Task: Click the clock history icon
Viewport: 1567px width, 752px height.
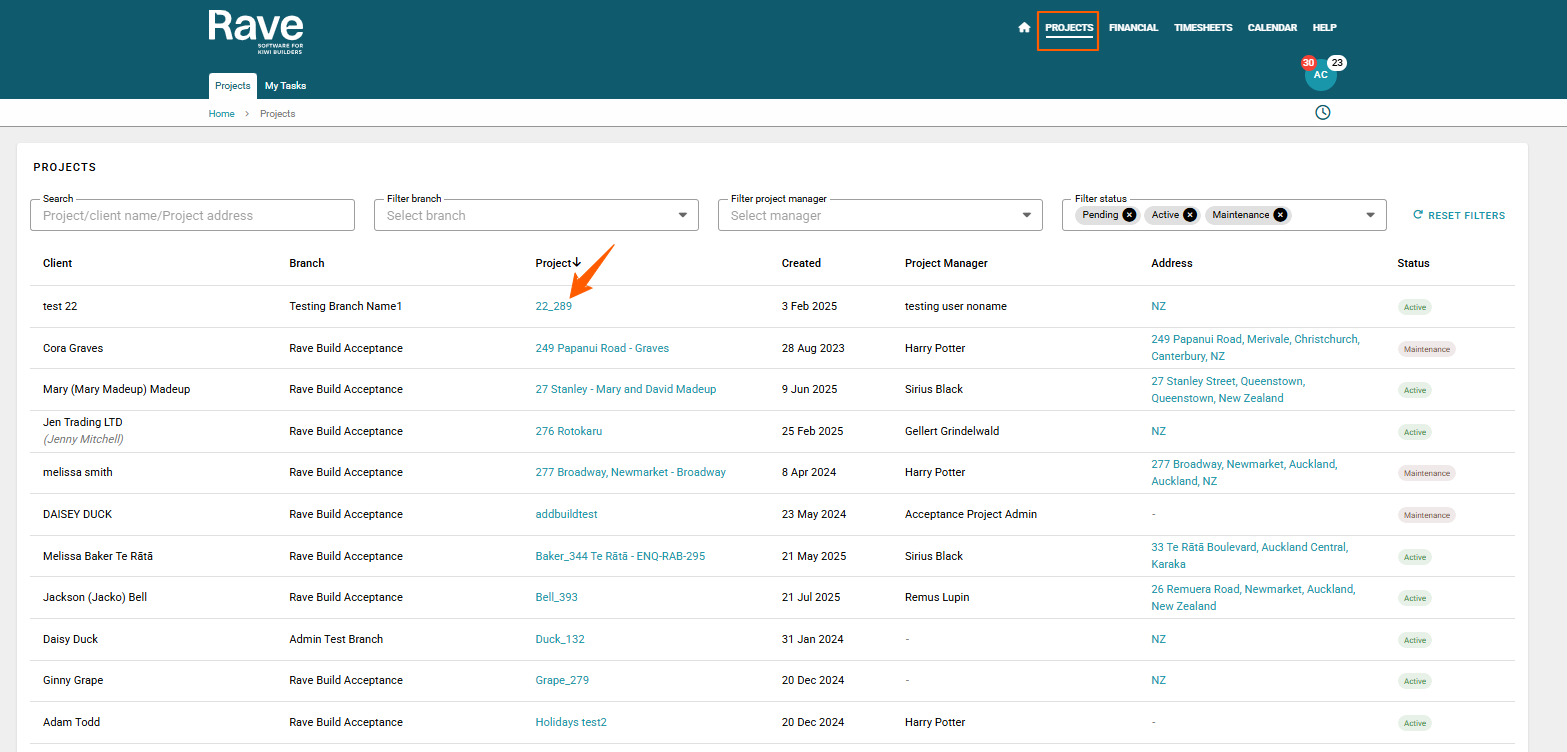Action: (1322, 112)
